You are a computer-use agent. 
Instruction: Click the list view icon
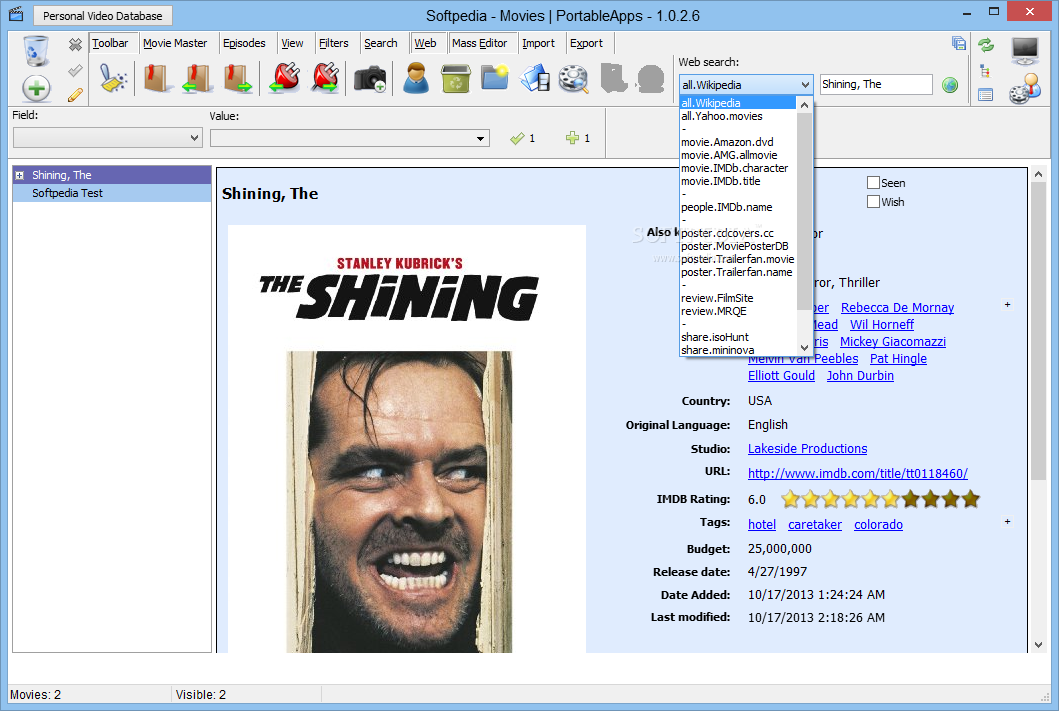click(985, 95)
